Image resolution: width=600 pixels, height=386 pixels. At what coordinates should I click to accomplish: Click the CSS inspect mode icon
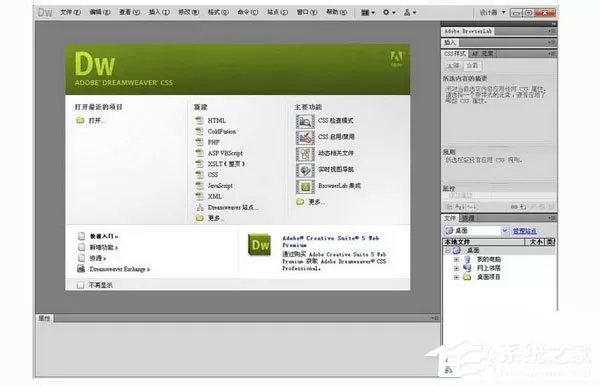pos(305,121)
